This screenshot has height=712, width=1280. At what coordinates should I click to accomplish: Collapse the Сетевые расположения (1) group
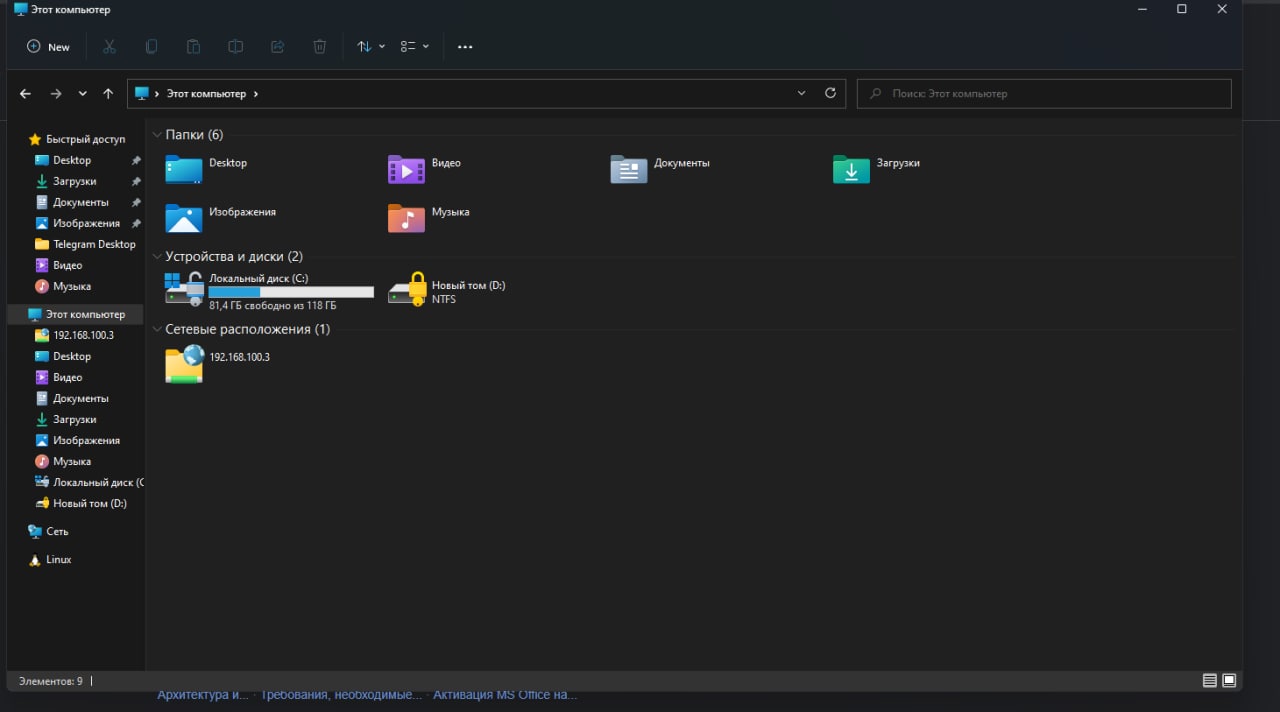pos(157,329)
